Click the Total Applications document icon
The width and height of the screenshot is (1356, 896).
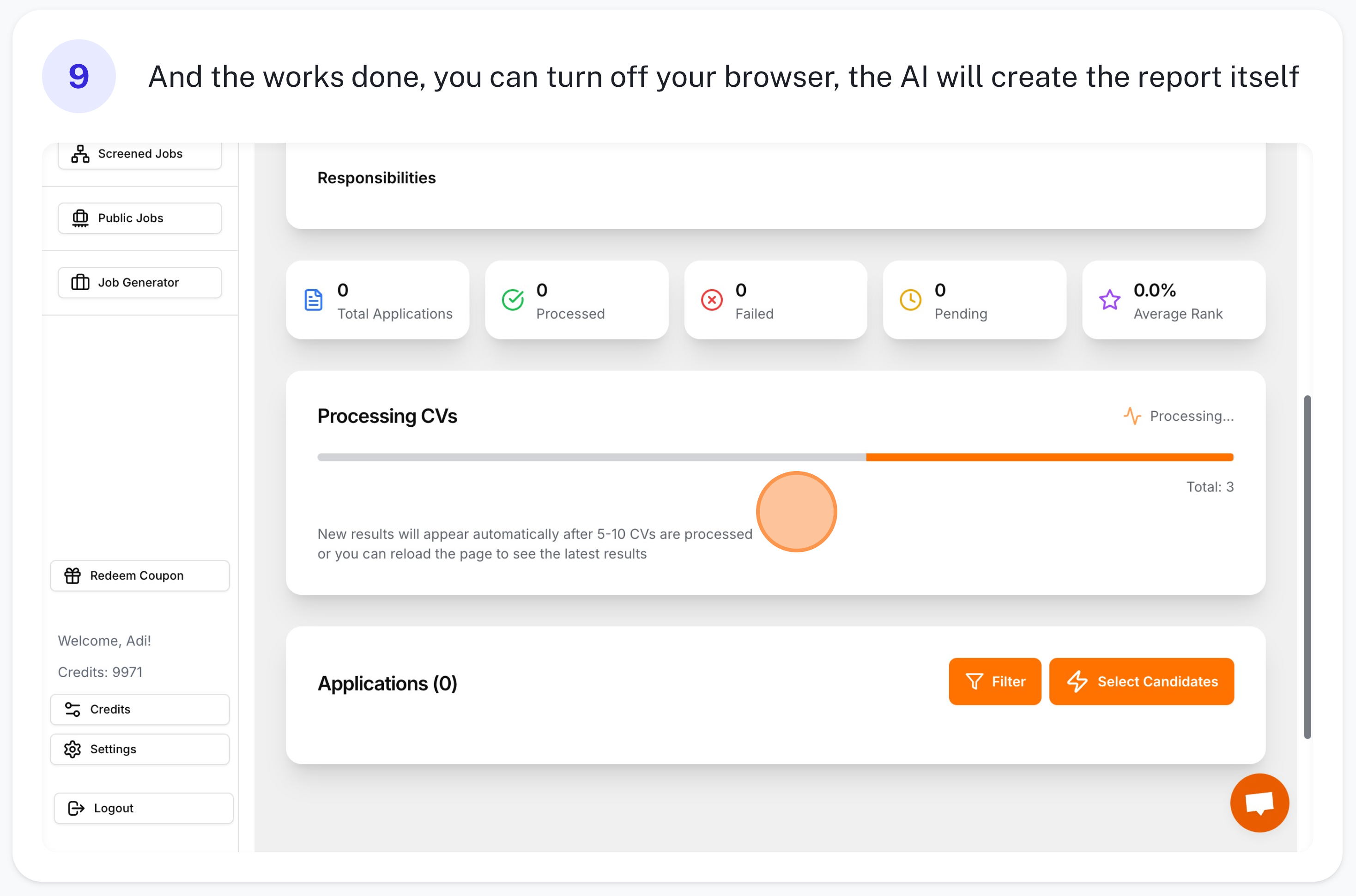[x=313, y=300]
